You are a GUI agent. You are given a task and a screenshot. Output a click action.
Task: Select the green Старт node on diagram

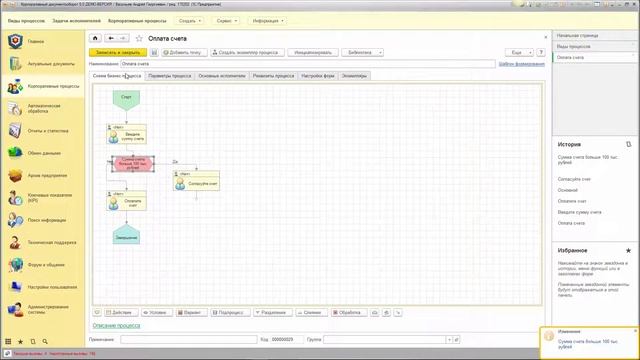[126, 100]
